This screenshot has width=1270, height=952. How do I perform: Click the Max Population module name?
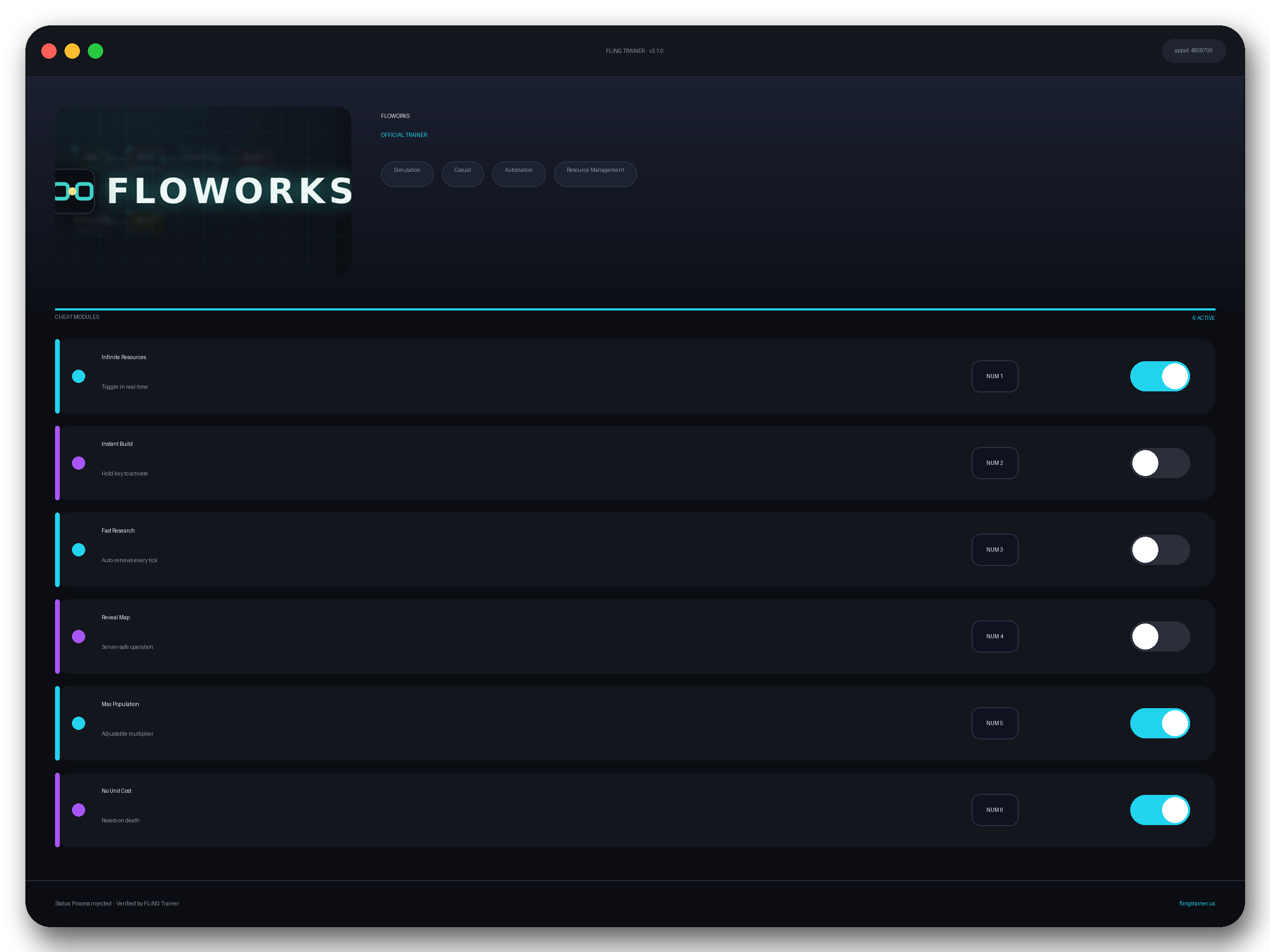tap(121, 704)
